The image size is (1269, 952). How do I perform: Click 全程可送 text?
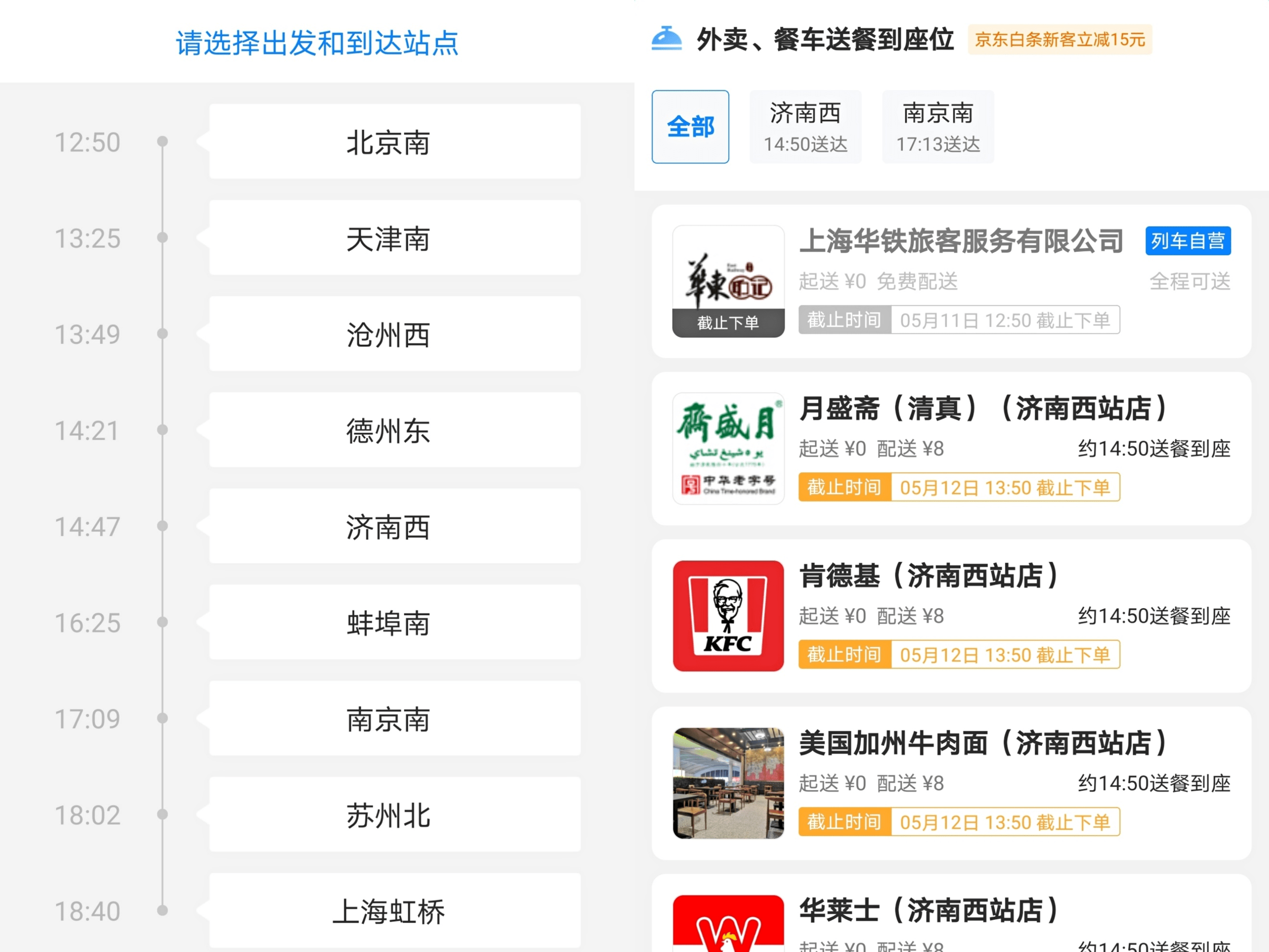pyautogui.click(x=1190, y=282)
